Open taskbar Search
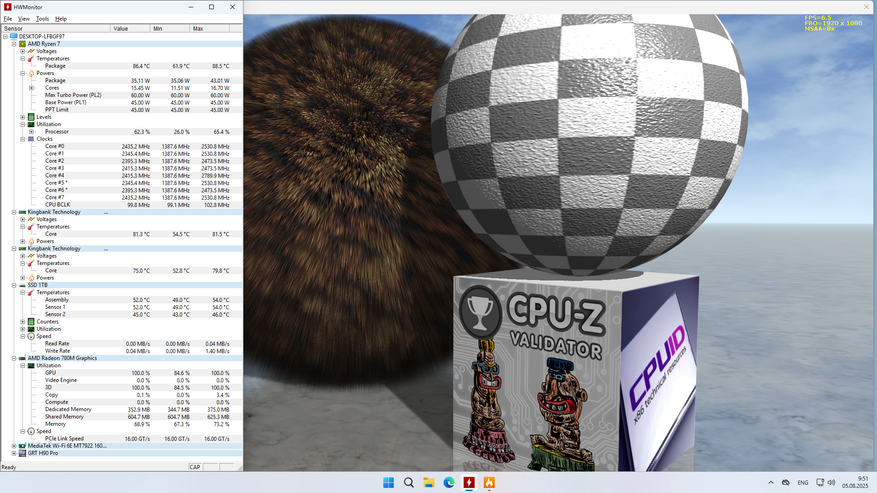 coord(409,482)
